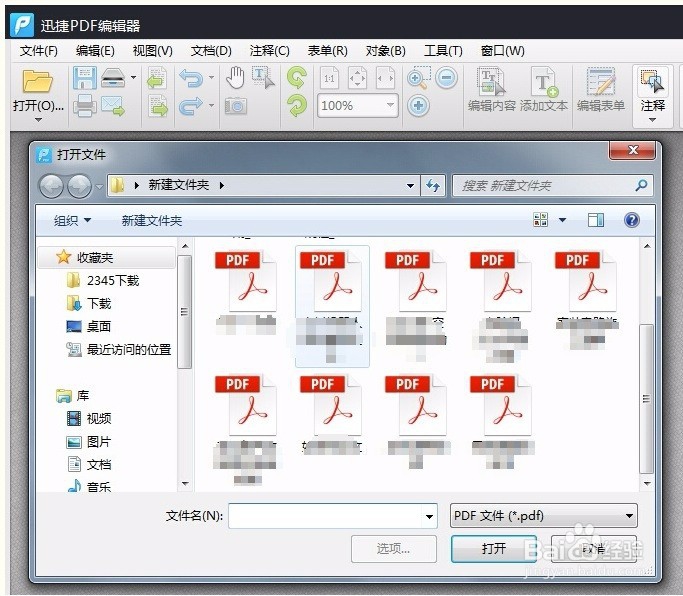Open the zoom percentage 100% dropdown
This screenshot has width=683, height=596.
point(390,105)
